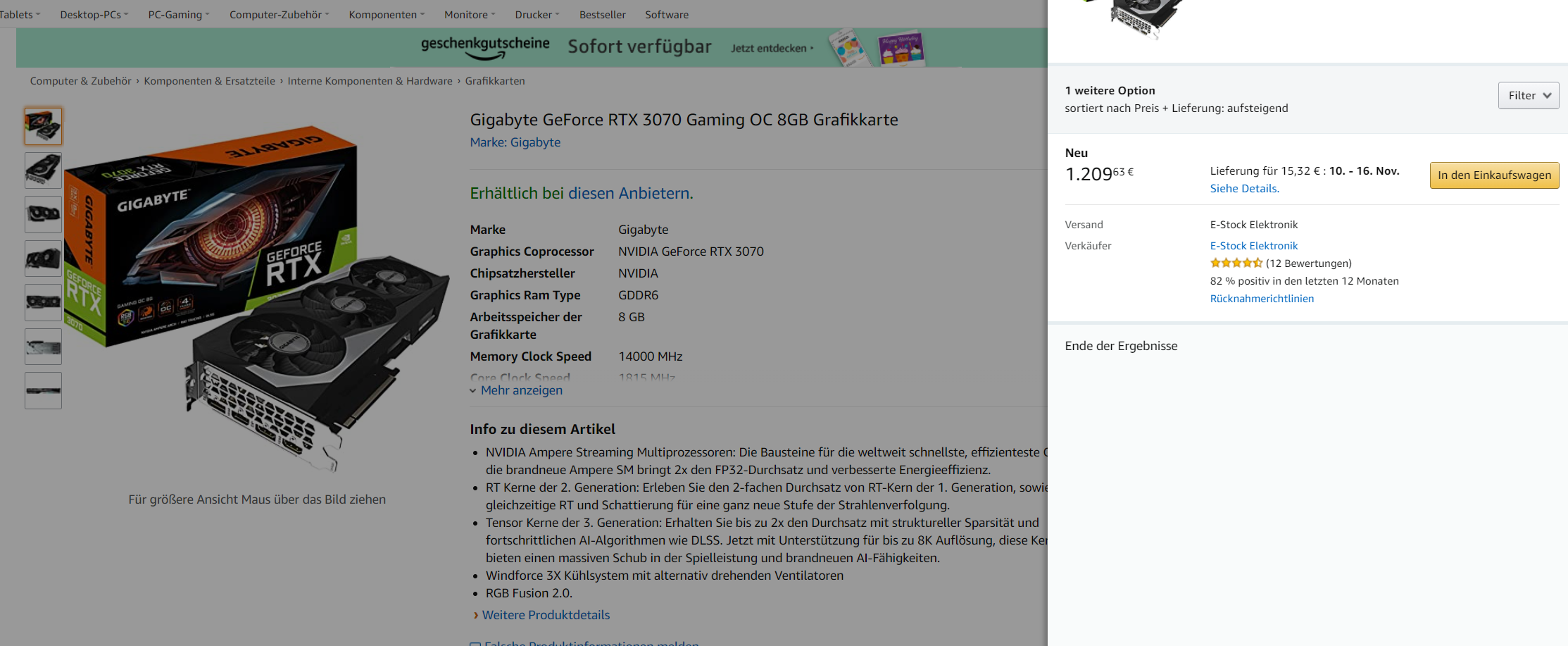Open the Rücknahmerichtlinien link
The width and height of the screenshot is (1568, 646).
(1262, 299)
